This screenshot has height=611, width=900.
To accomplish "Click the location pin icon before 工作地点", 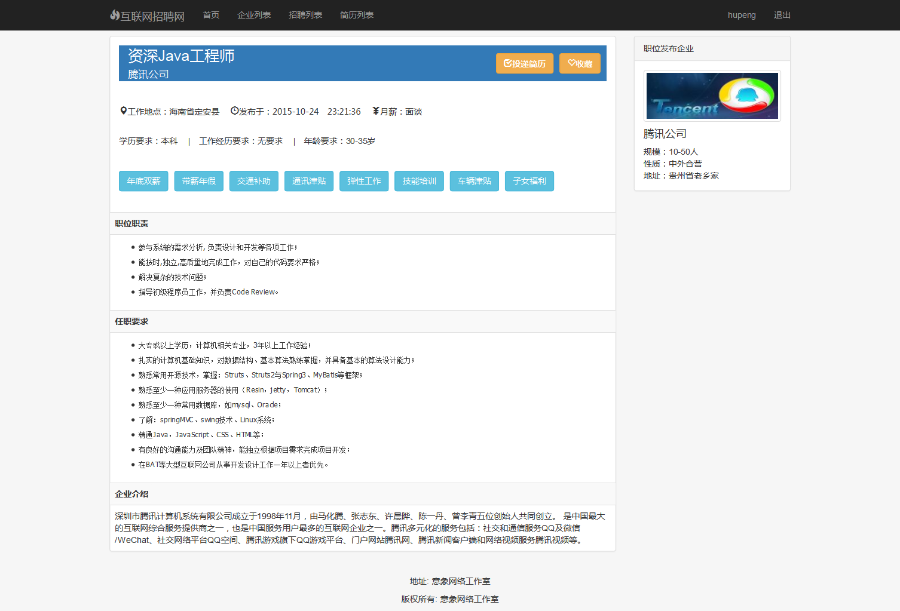I will [123, 112].
